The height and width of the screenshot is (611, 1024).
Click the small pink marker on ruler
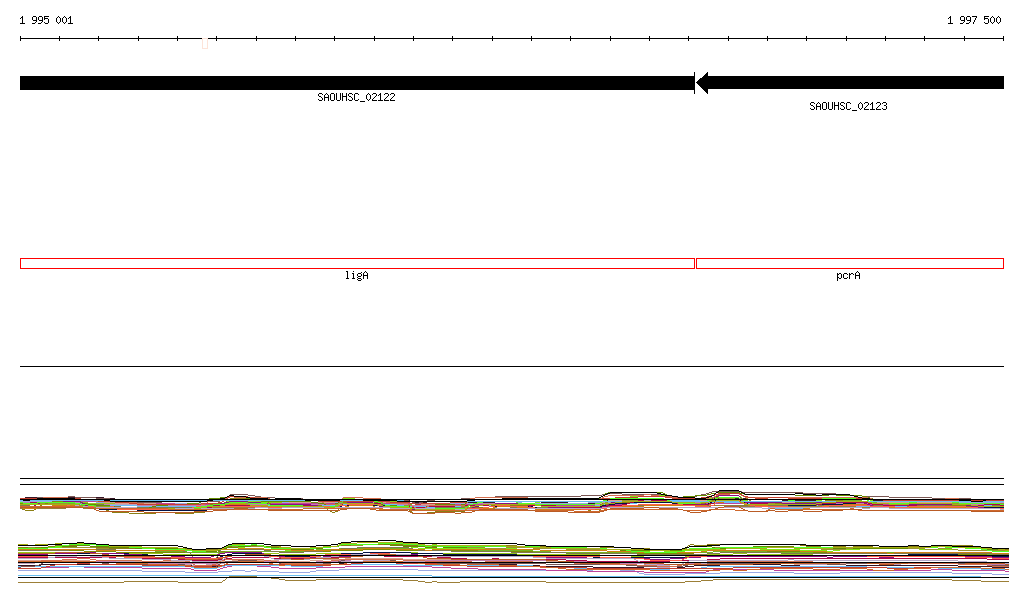205,43
